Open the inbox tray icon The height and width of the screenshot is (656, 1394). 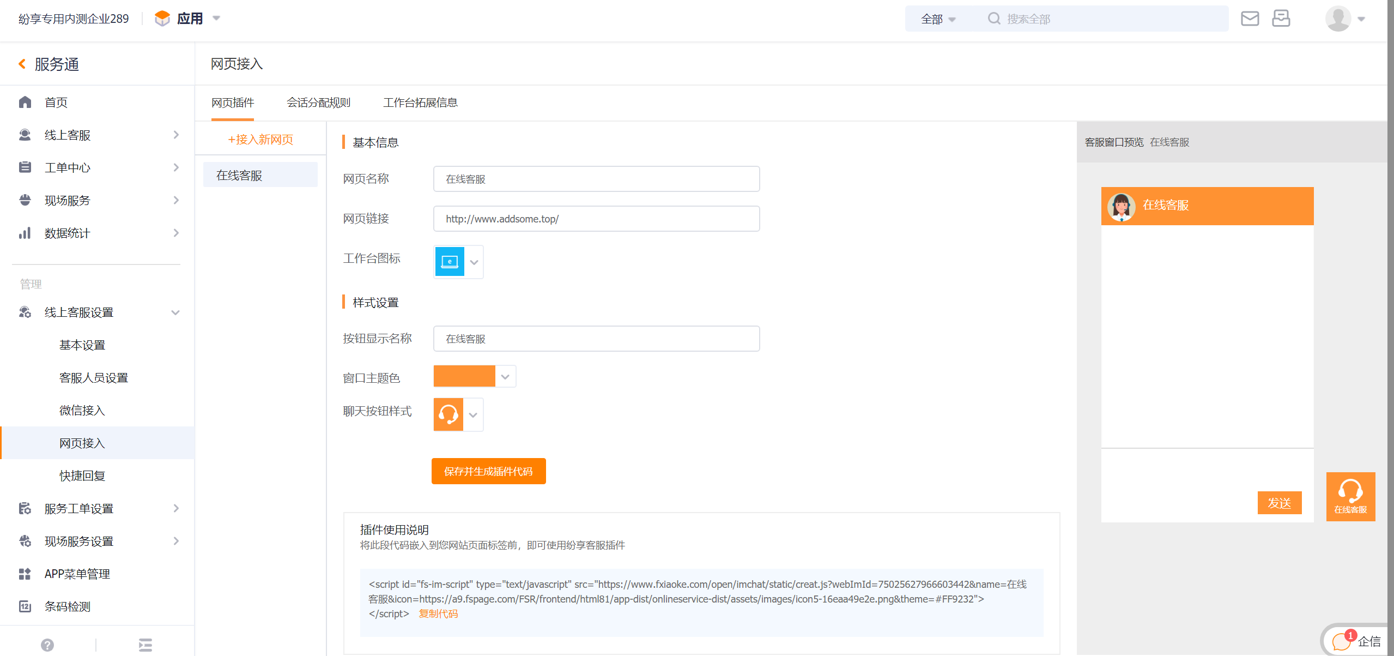1281,18
